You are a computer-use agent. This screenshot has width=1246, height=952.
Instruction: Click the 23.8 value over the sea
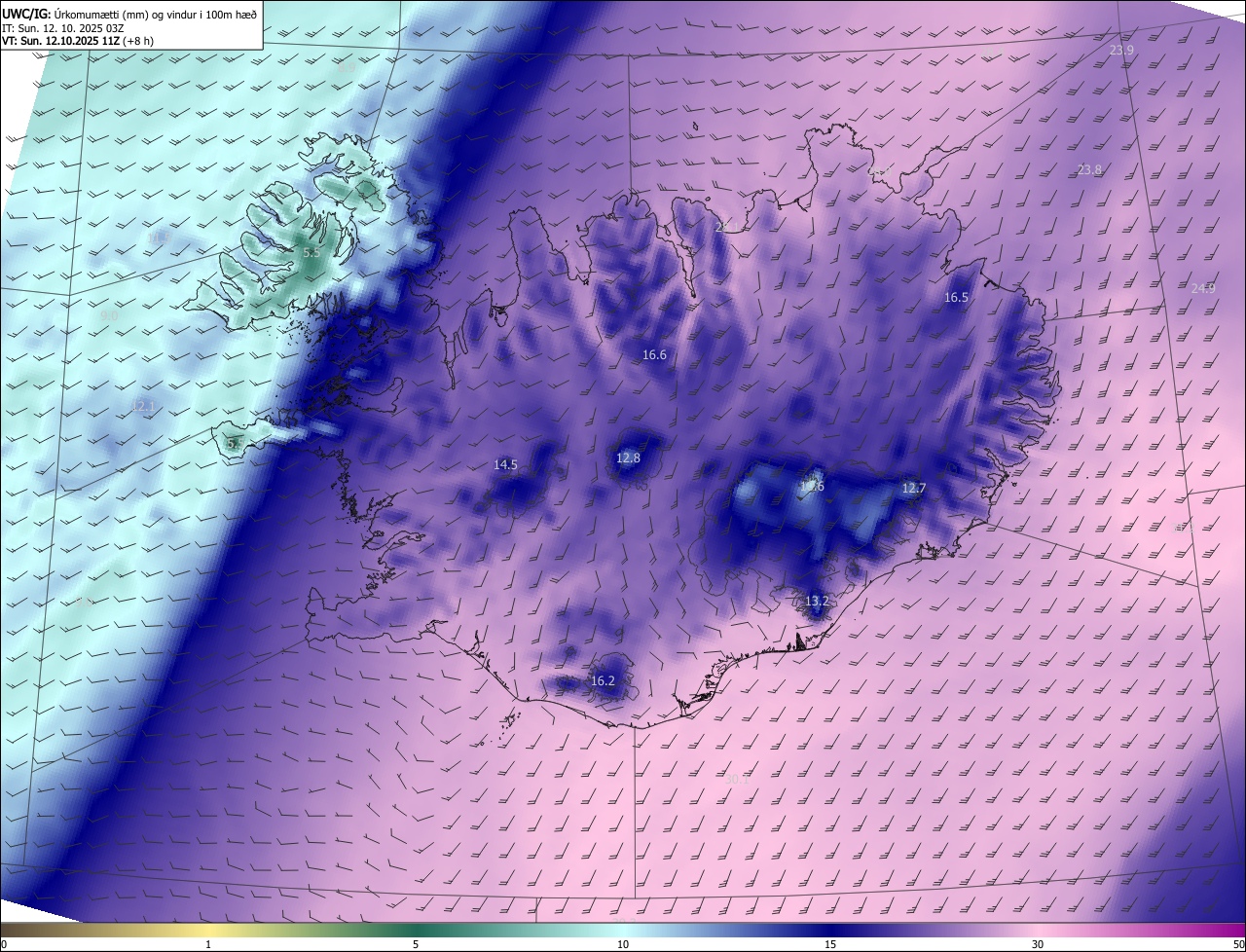pyautogui.click(x=1089, y=169)
